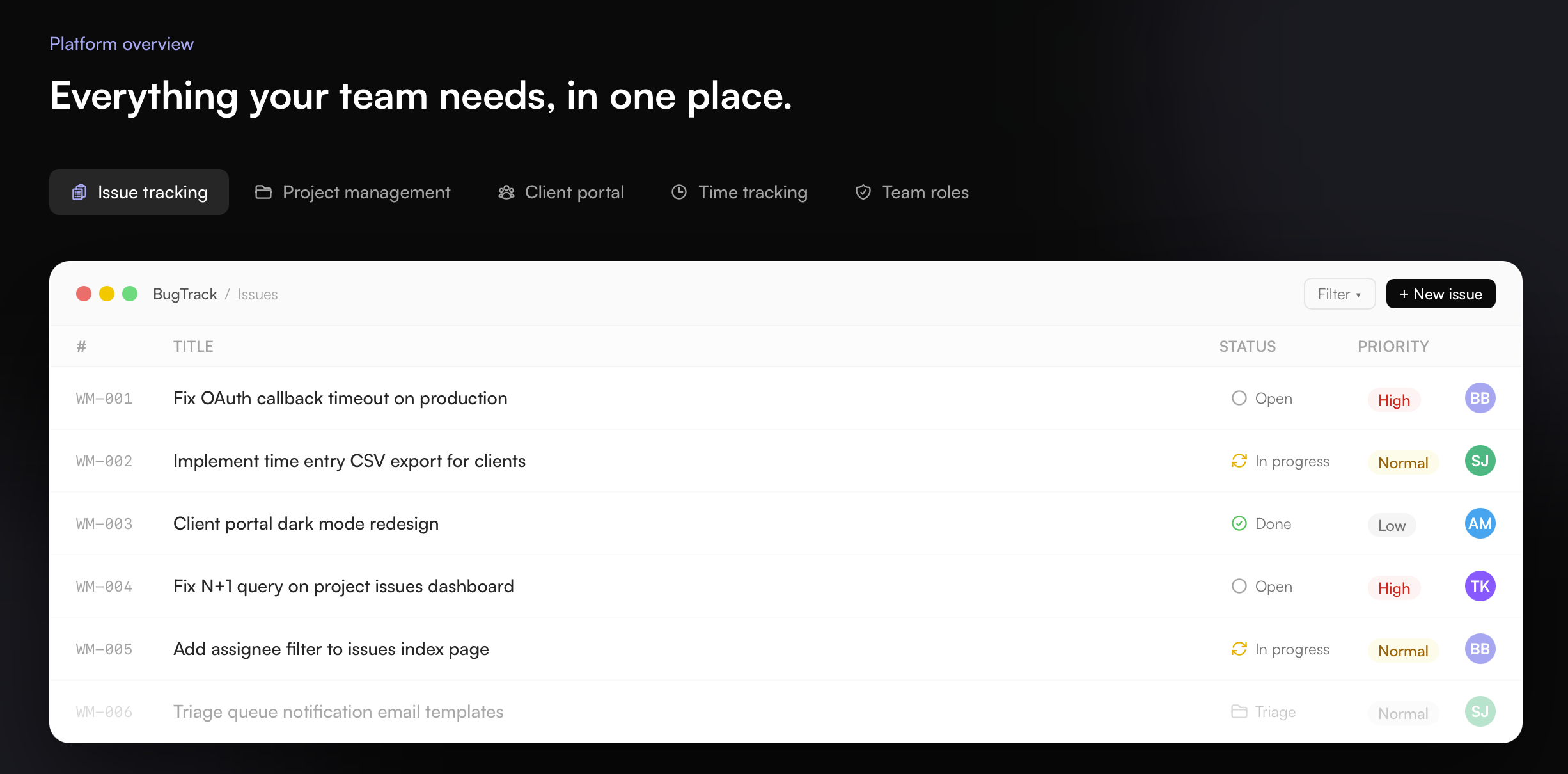Toggle the Open status circle for WM-004
This screenshot has width=1568, height=774.
pyautogui.click(x=1239, y=586)
